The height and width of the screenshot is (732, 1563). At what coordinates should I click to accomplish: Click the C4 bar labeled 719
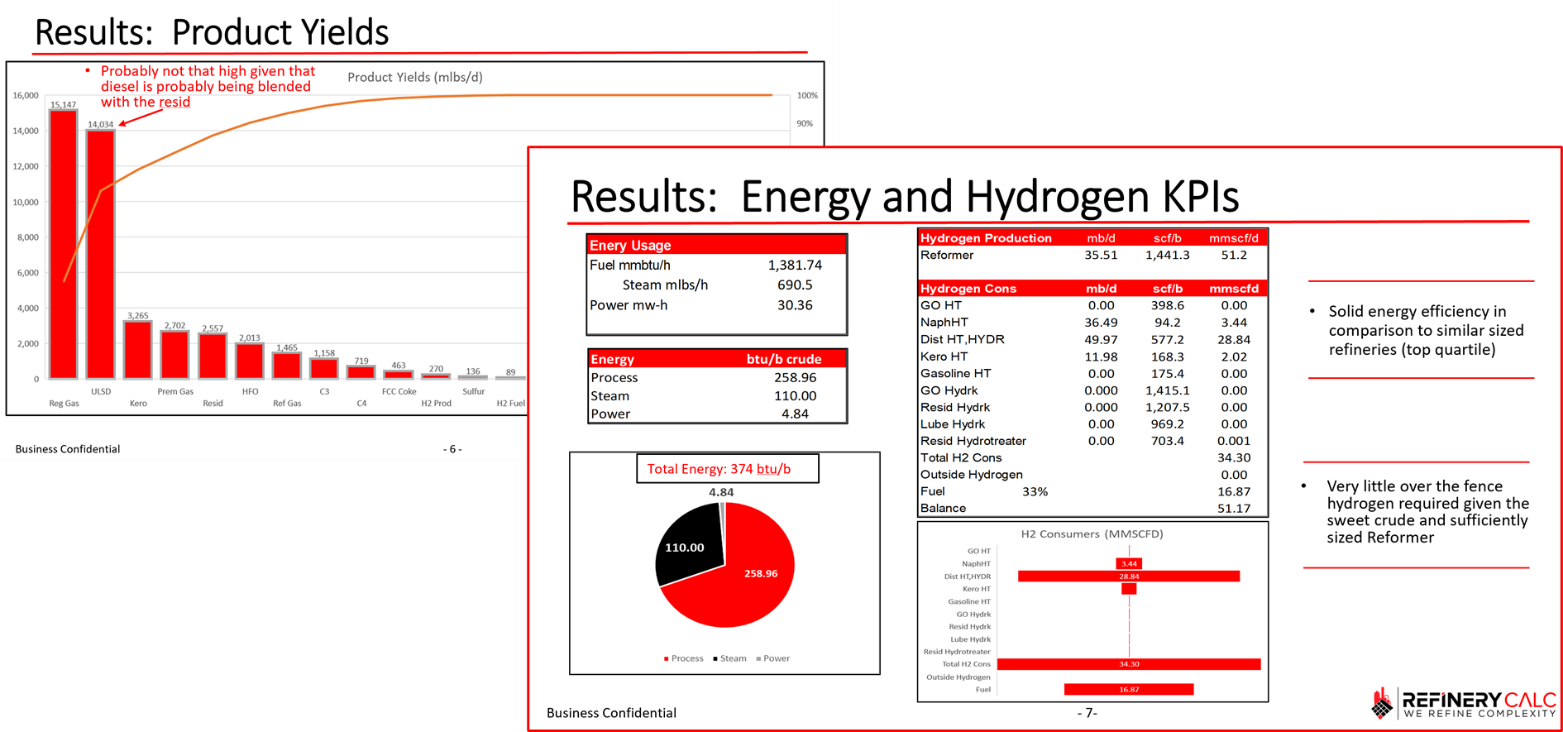(x=361, y=372)
